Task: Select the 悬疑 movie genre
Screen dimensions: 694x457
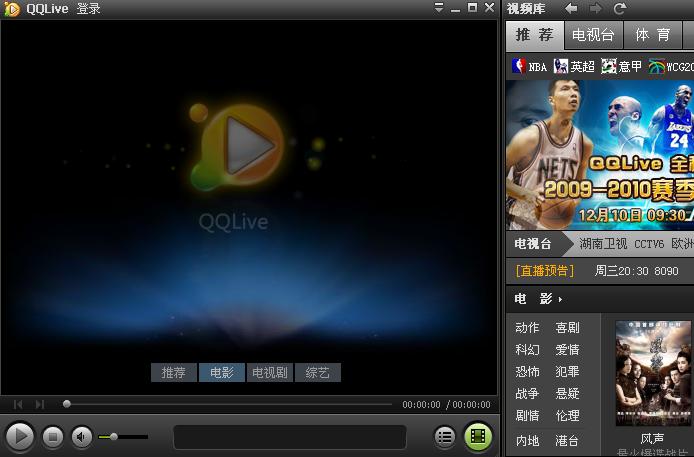Action: pos(567,394)
